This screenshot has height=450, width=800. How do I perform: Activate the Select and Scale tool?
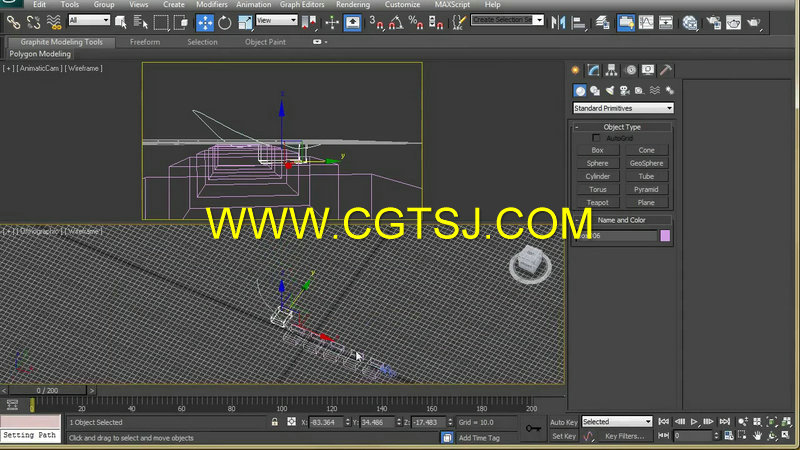245,22
